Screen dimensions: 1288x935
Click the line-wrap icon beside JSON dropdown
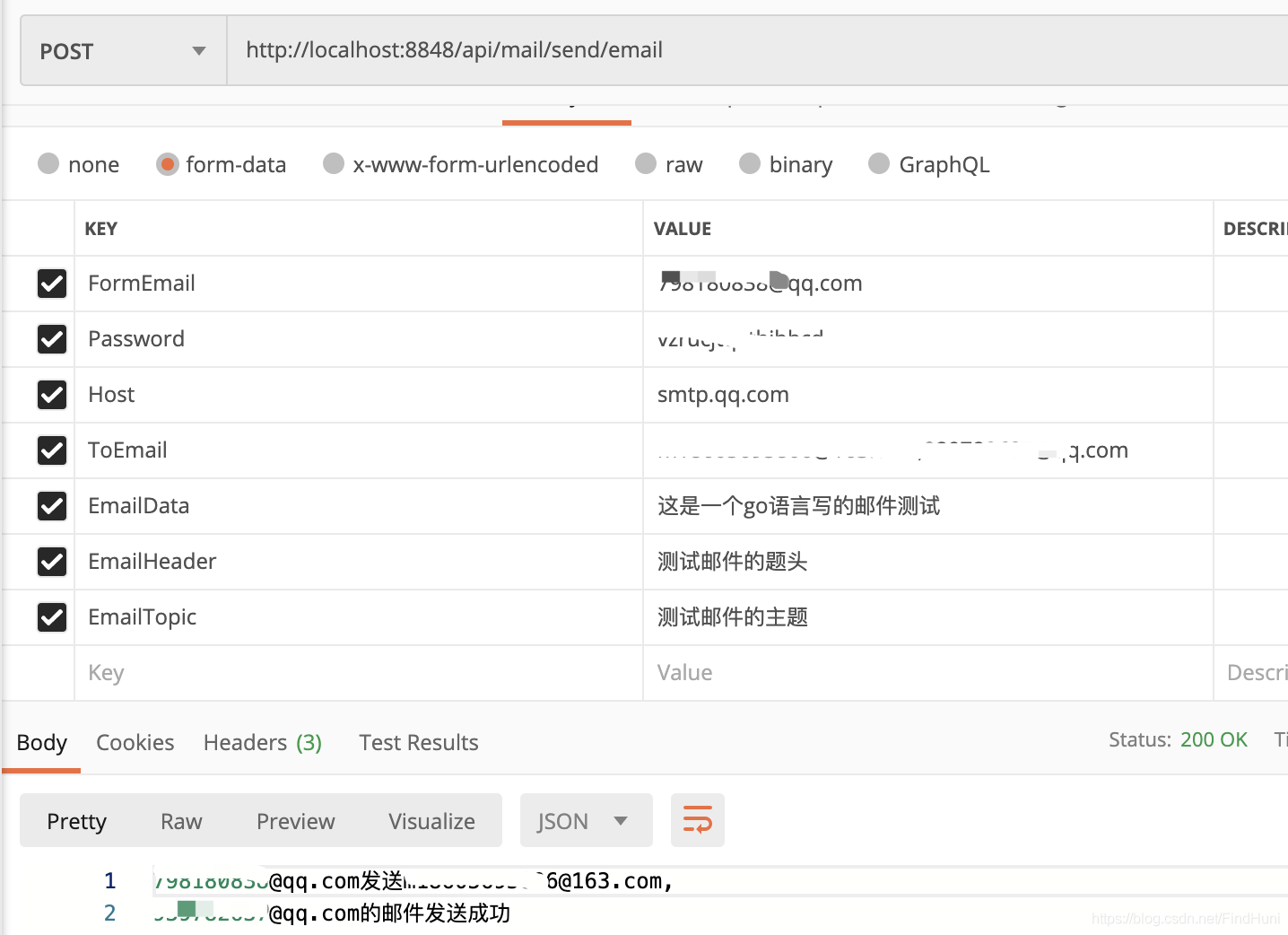pyautogui.click(x=697, y=819)
